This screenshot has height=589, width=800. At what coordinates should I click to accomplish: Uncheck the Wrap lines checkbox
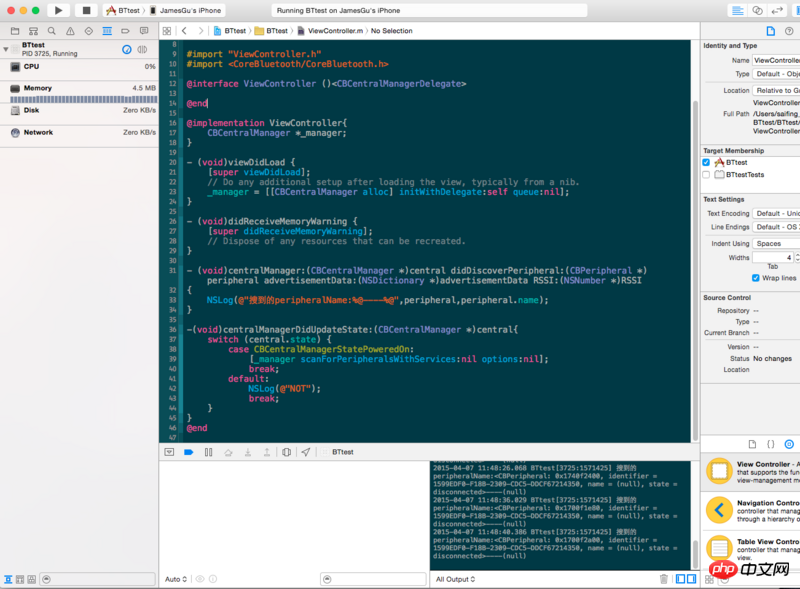pos(756,278)
